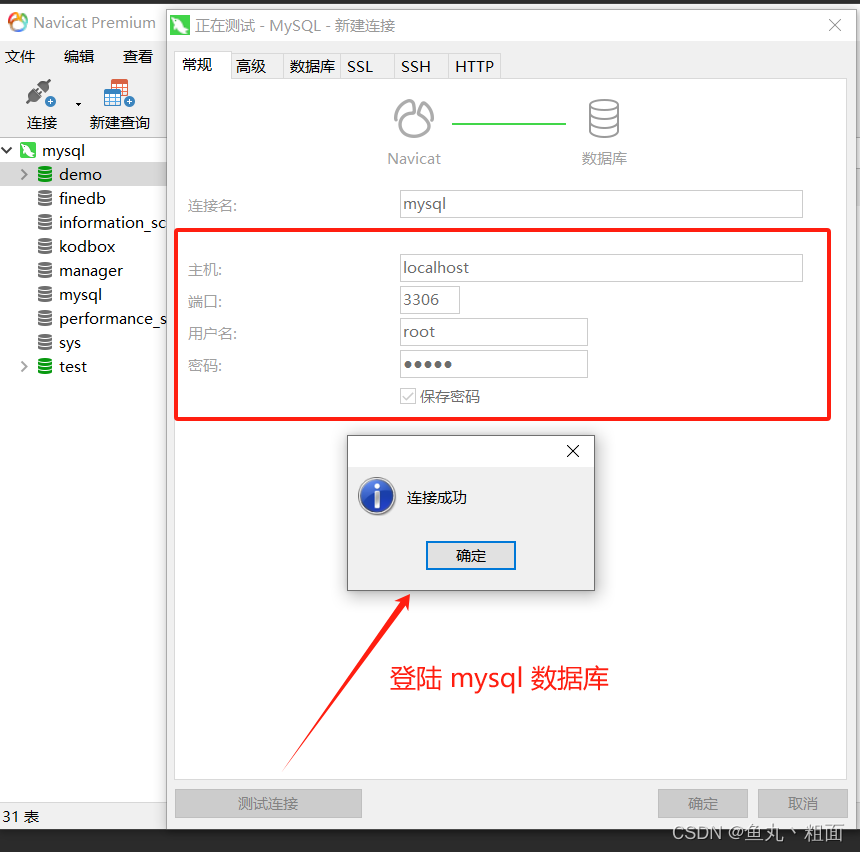Image resolution: width=860 pixels, height=852 pixels.
Task: Click the host field containing localhost
Action: [601, 268]
